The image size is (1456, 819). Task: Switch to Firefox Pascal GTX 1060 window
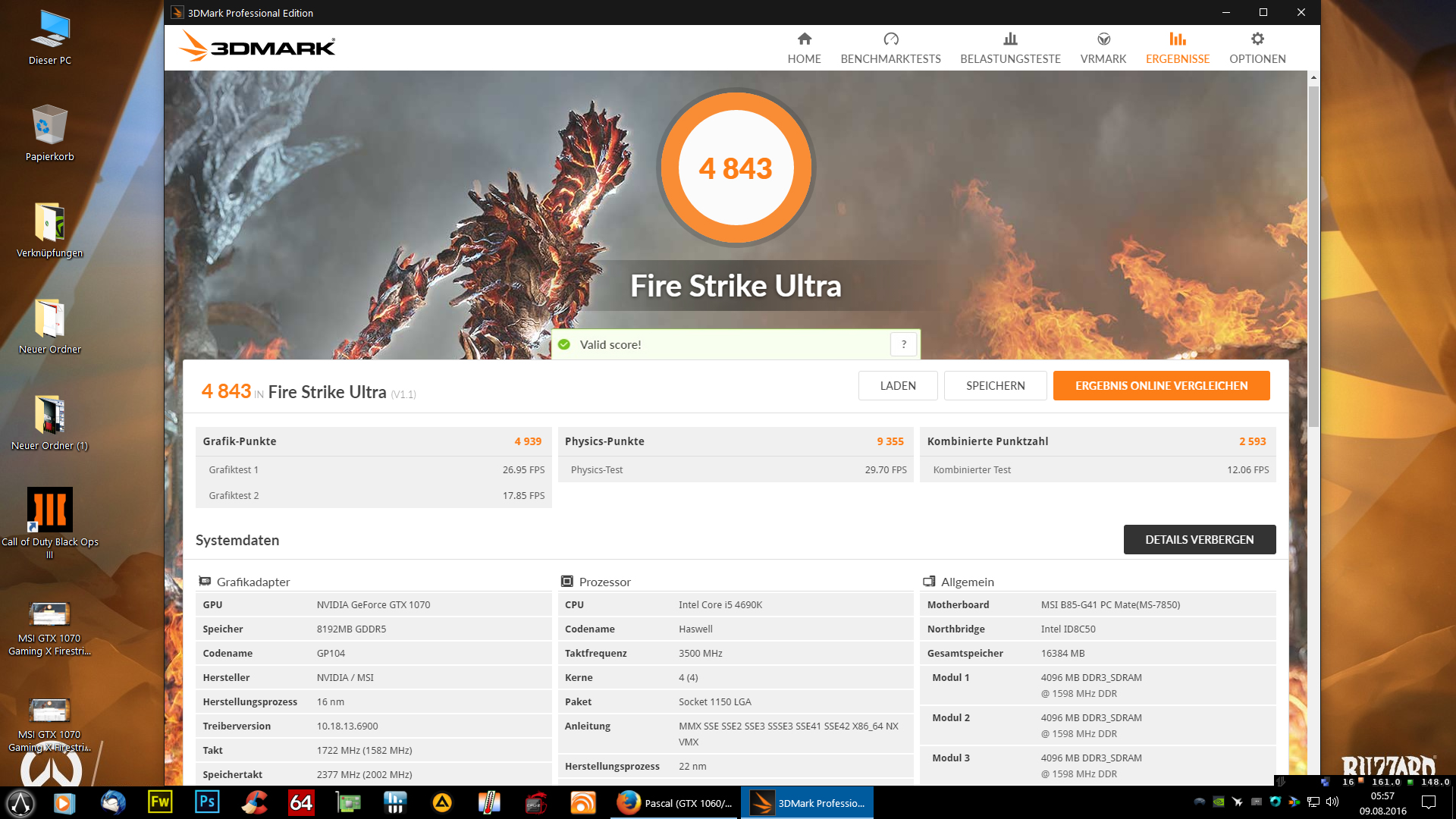pos(673,803)
